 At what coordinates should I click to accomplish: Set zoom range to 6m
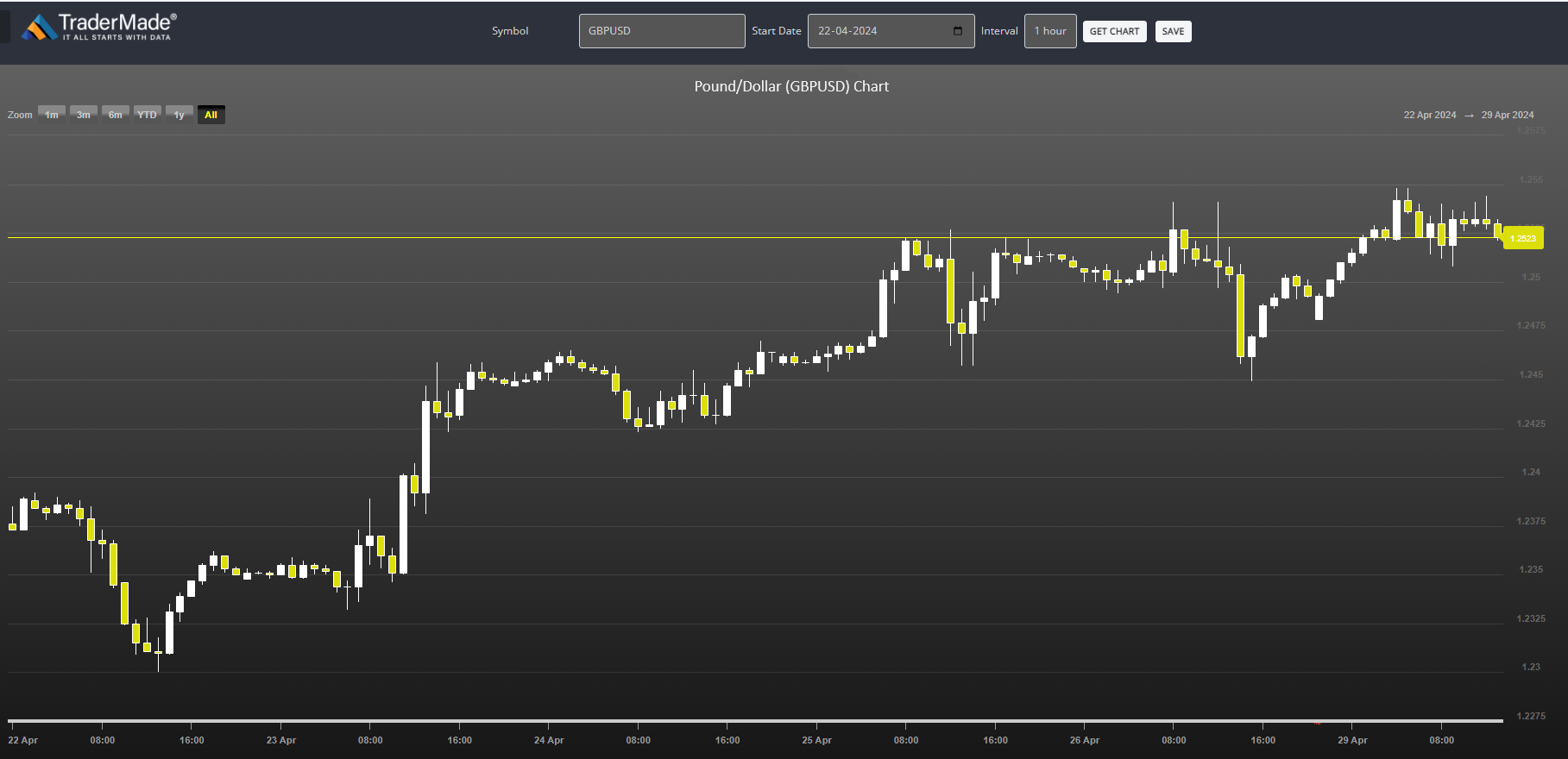pyautogui.click(x=116, y=115)
